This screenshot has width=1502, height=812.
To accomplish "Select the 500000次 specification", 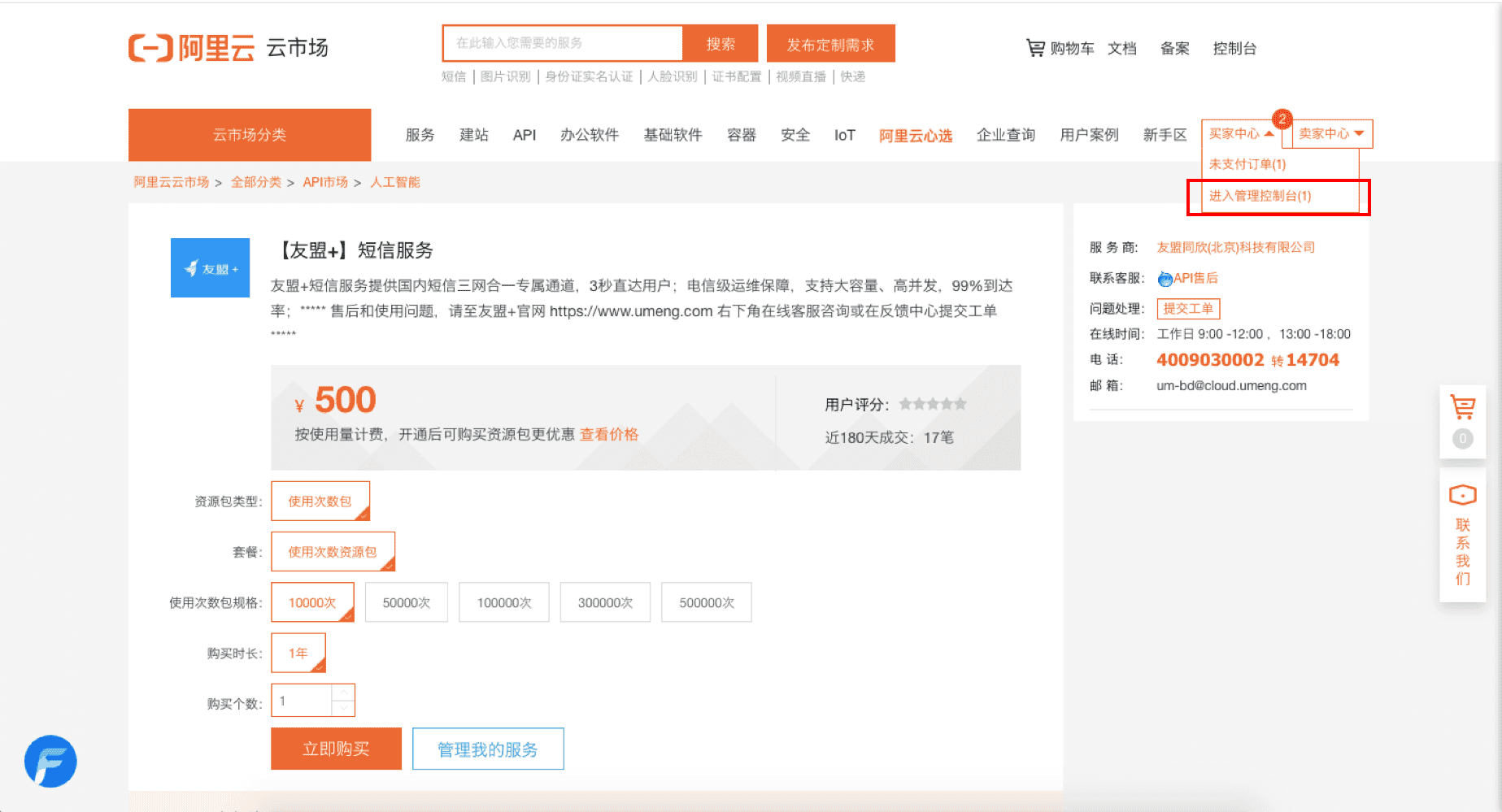I will [x=707, y=602].
